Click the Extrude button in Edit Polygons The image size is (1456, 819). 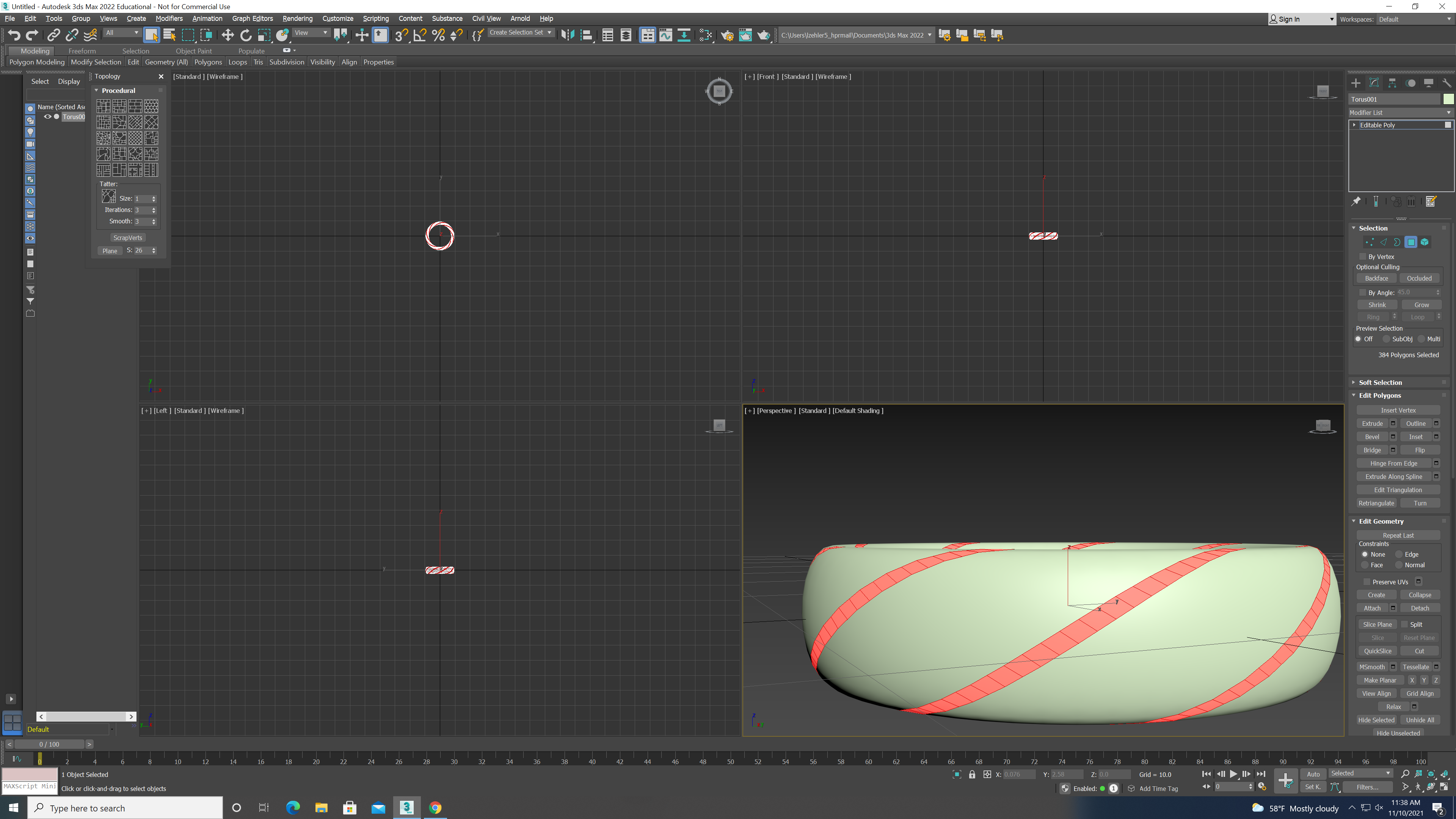click(1373, 423)
